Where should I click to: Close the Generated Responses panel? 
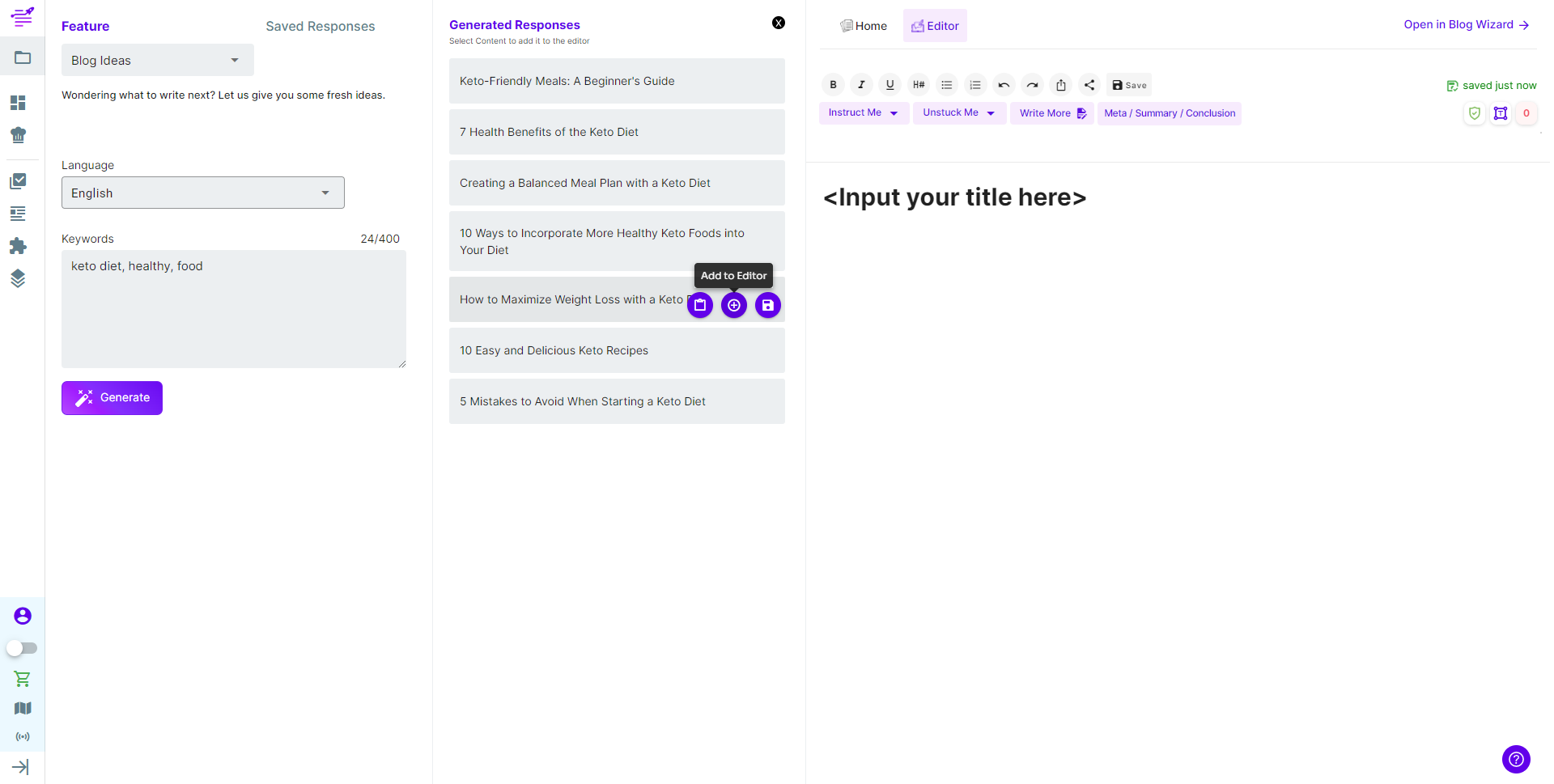pyautogui.click(x=779, y=23)
